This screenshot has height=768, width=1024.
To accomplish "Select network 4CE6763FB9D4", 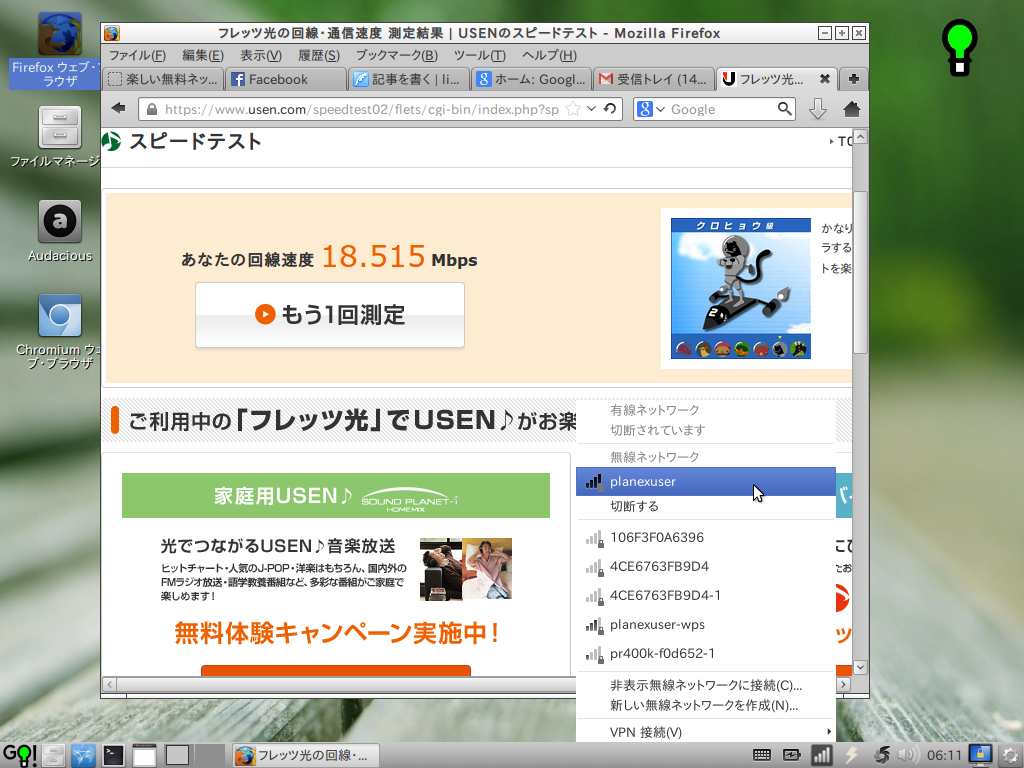I will tap(706, 566).
